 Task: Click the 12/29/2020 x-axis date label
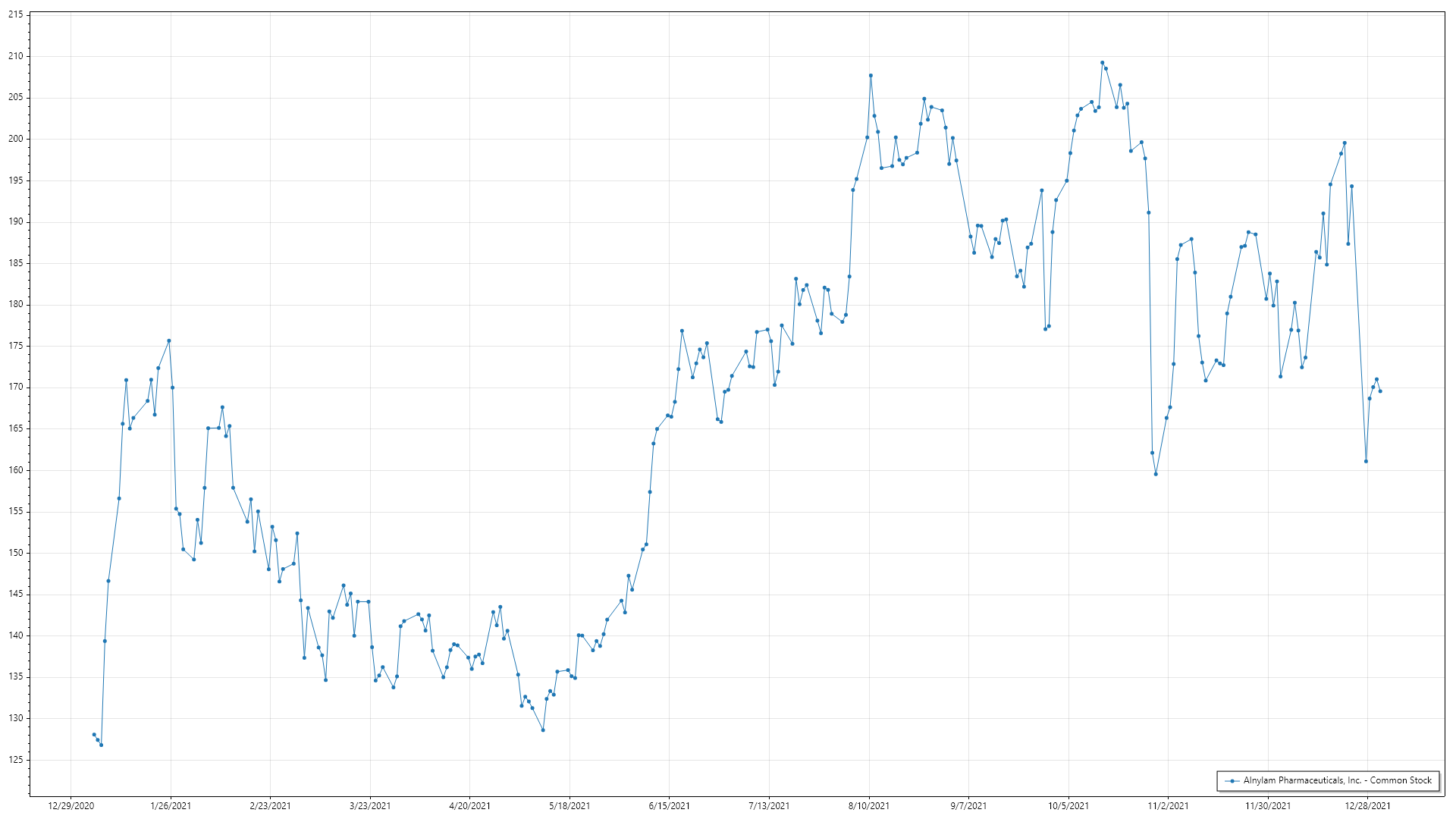click(71, 805)
